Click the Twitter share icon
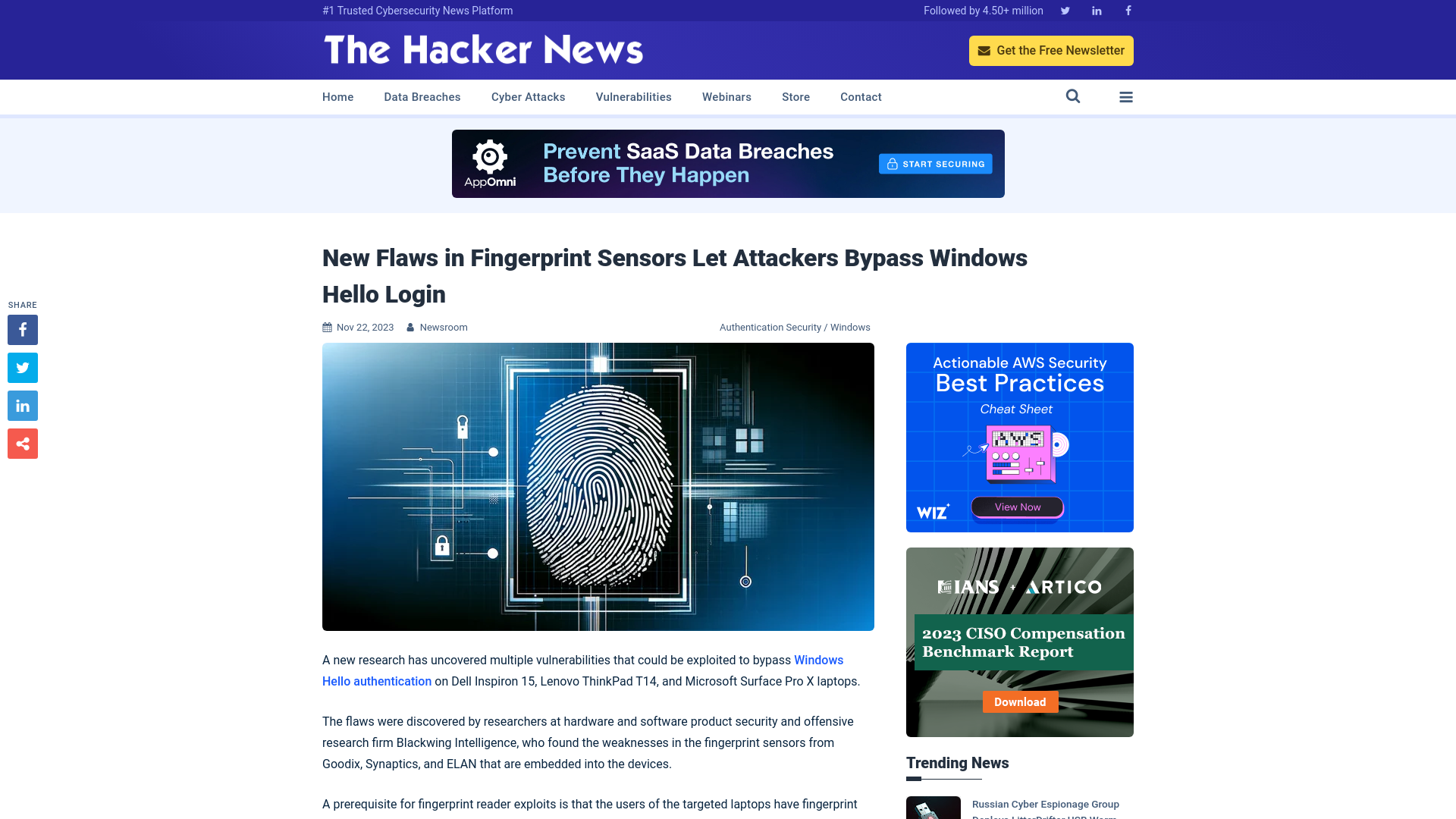Screen dimensions: 1456x819 coord(22,367)
